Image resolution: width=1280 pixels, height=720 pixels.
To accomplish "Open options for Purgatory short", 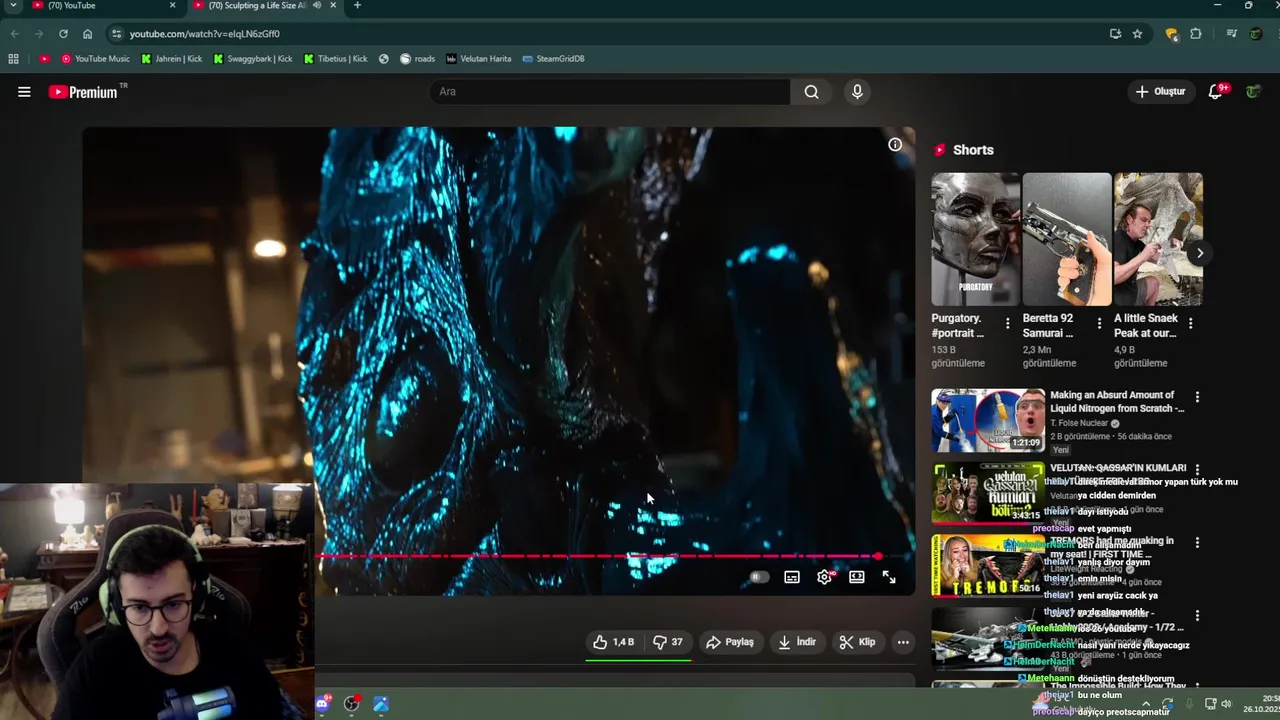I will 1007,324.
